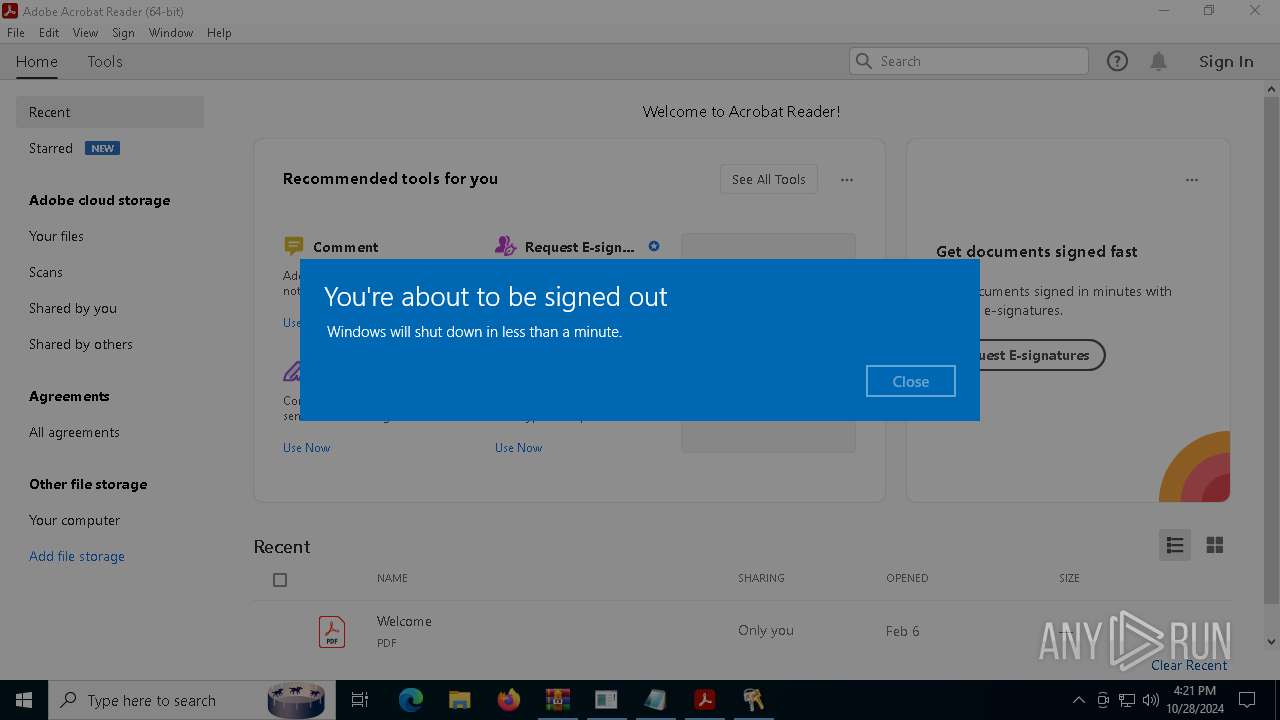Click the clock showing 4:21 PM
The height and width of the screenshot is (720, 1280).
[x=1194, y=691]
